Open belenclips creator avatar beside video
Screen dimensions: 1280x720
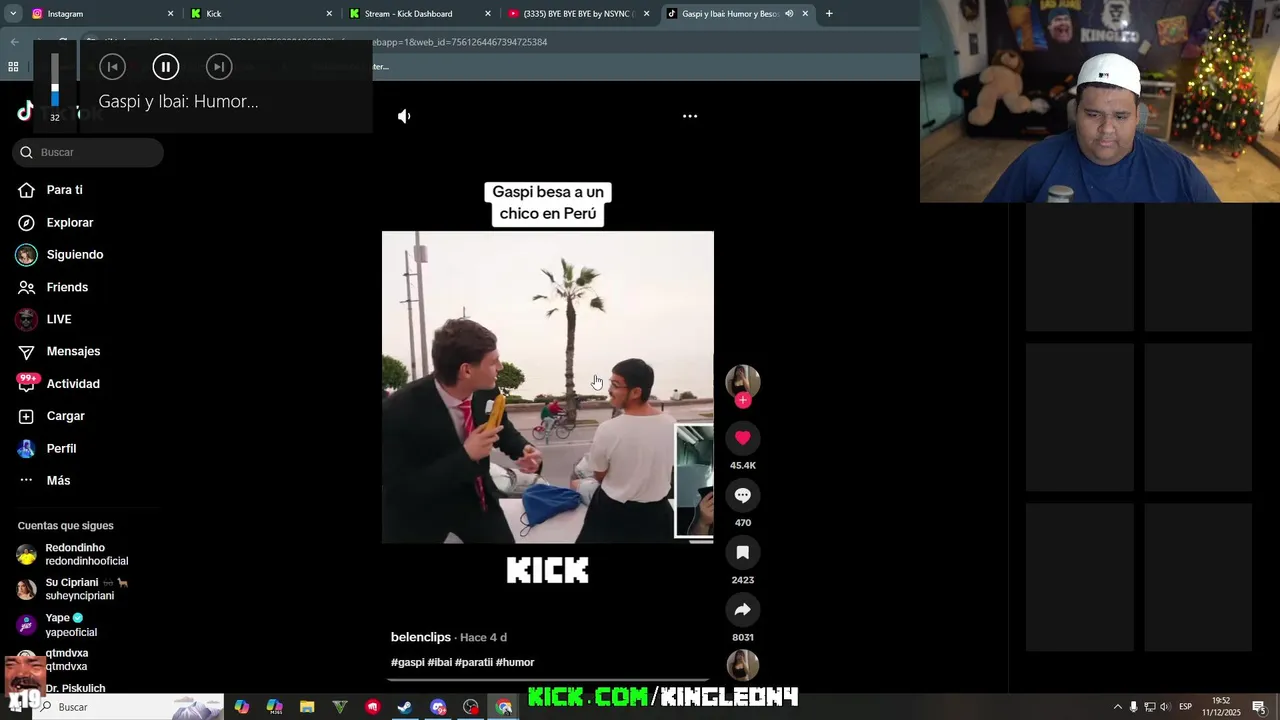(x=742, y=381)
